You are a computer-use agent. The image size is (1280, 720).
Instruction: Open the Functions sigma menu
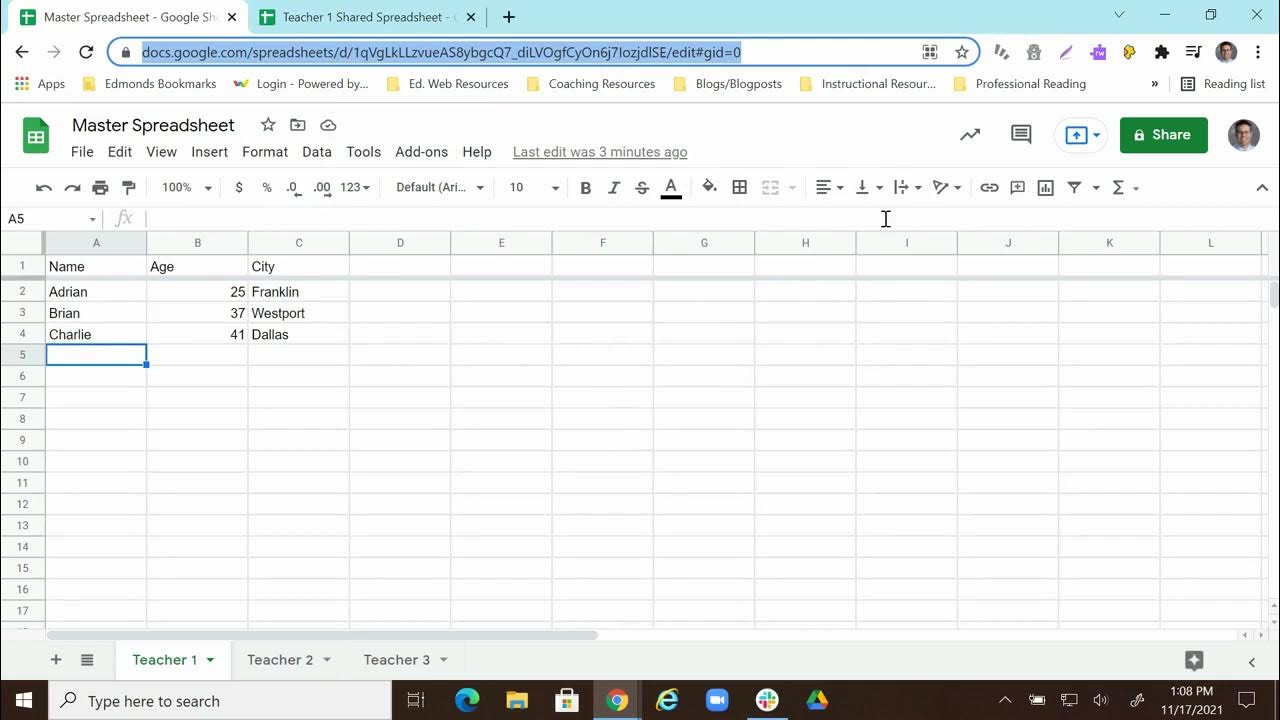[1125, 187]
